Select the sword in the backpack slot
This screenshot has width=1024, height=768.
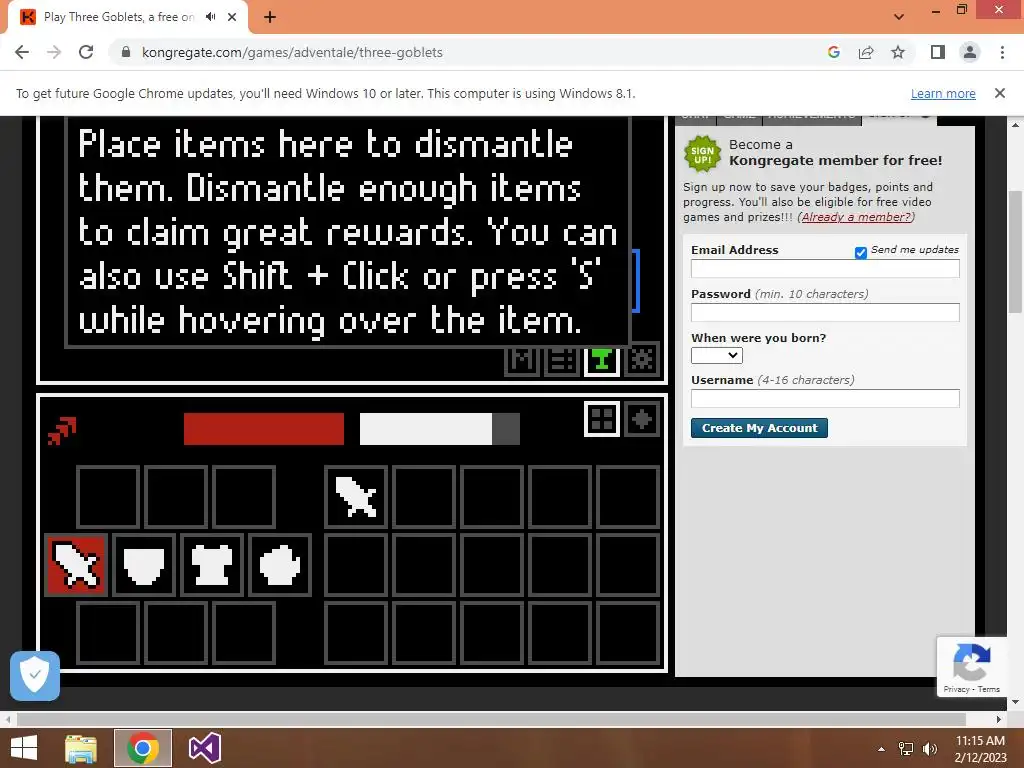pos(356,496)
